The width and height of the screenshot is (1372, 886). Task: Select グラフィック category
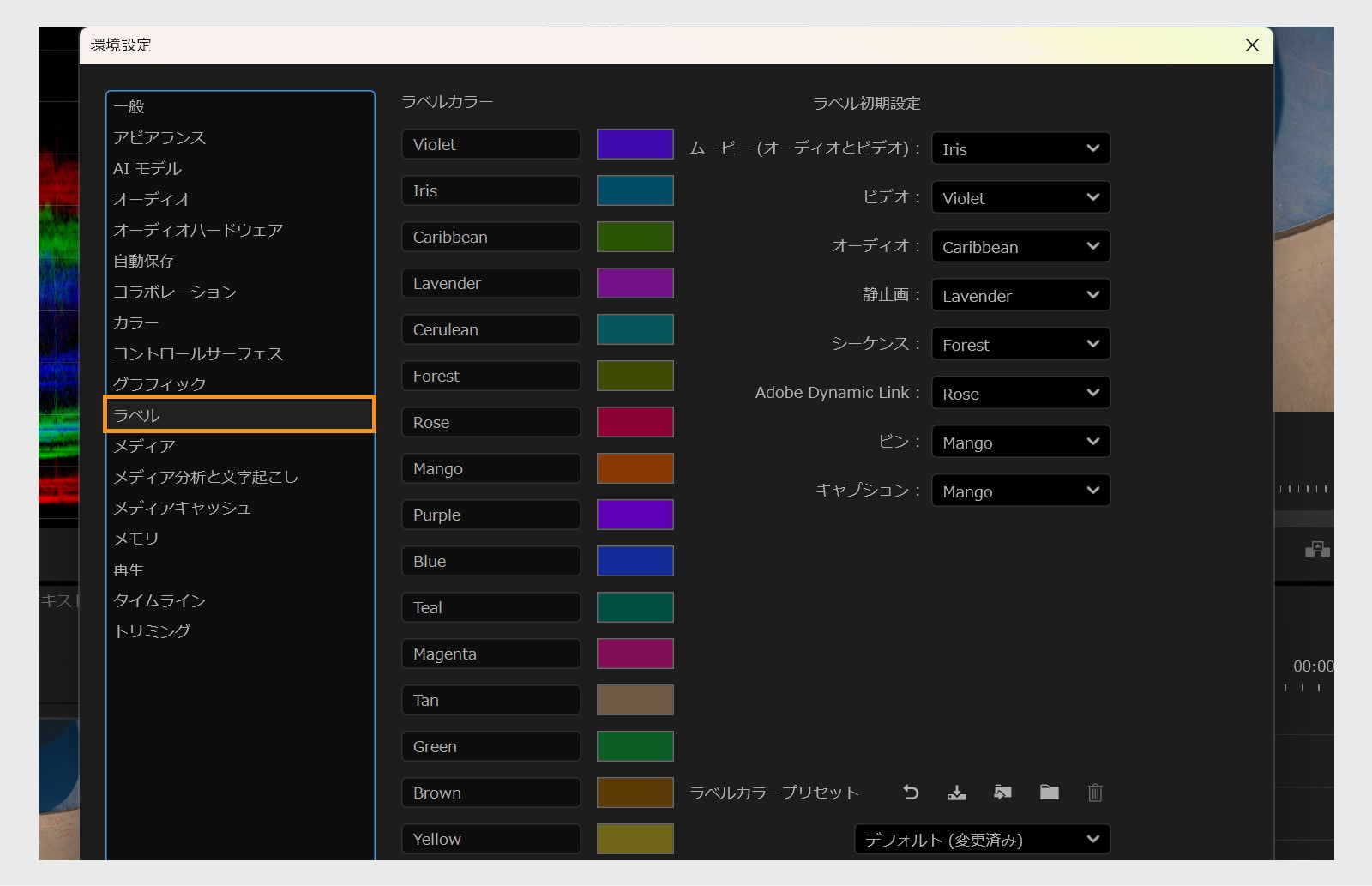coord(240,384)
